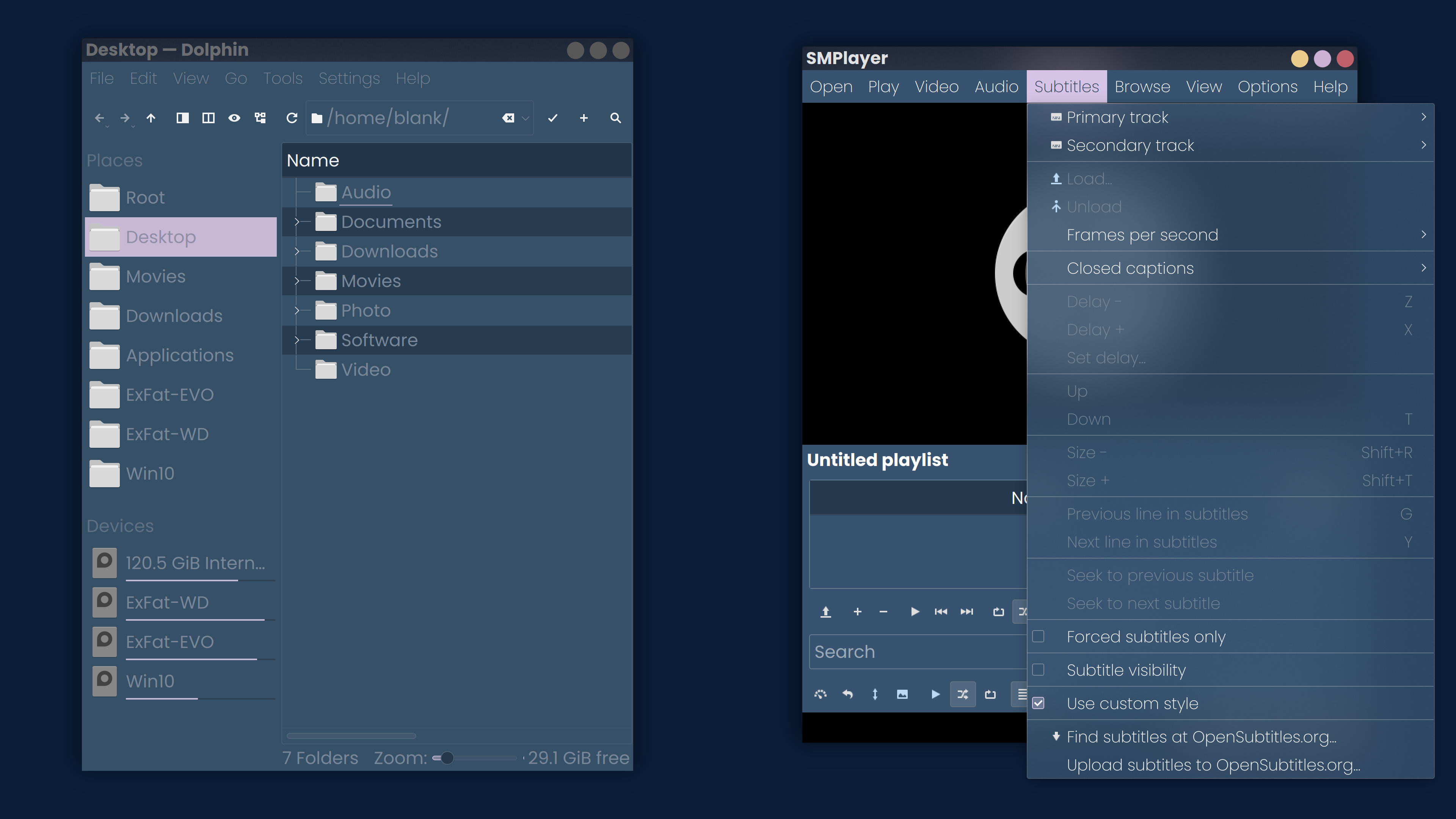The width and height of the screenshot is (1456, 819).
Task: Take screenshot with picture icon in bottom bar
Action: click(902, 694)
